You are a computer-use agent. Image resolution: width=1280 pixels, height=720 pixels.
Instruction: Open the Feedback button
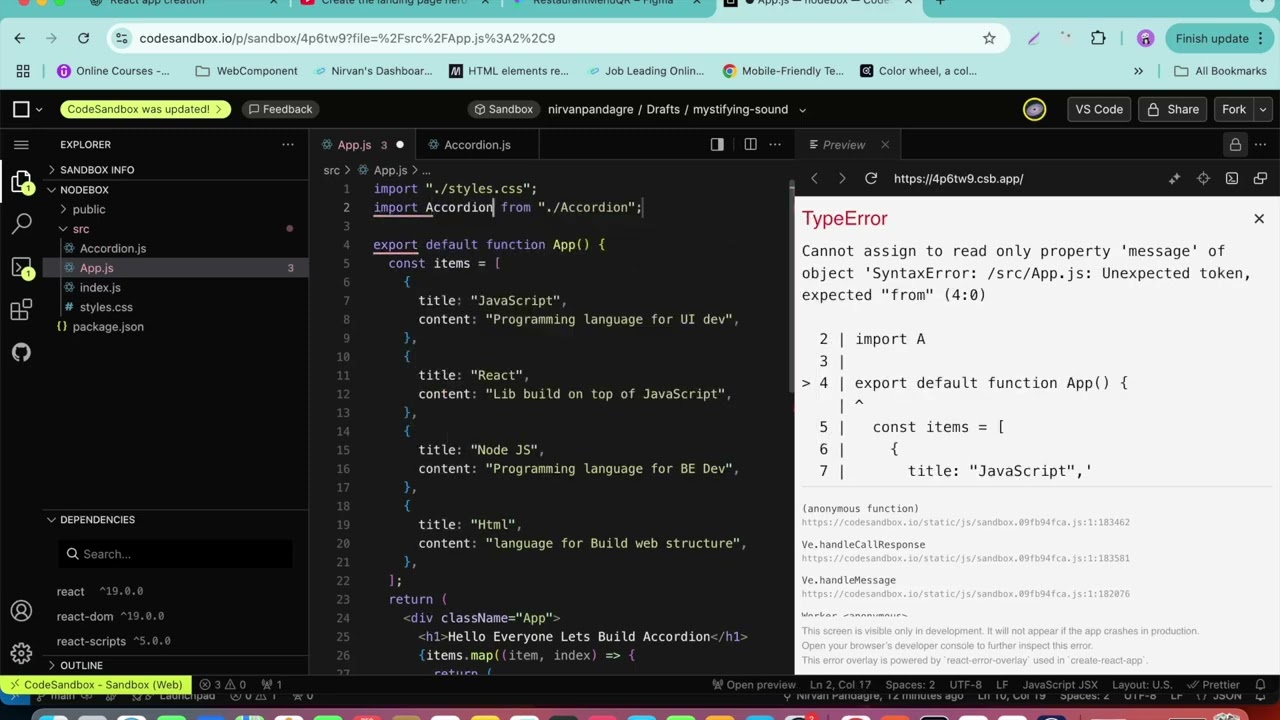pos(280,109)
